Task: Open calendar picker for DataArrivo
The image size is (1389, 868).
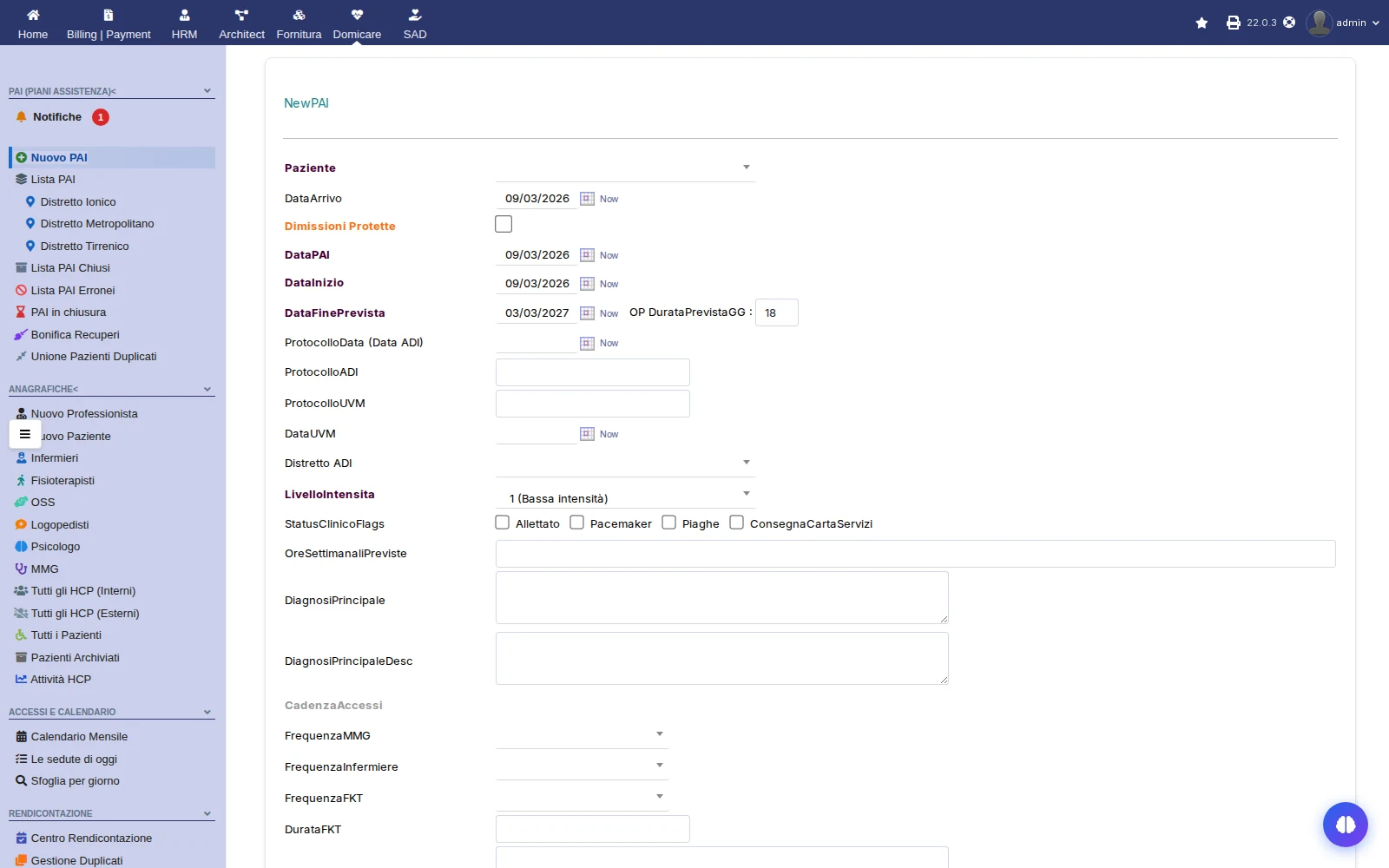Action: [x=587, y=199]
